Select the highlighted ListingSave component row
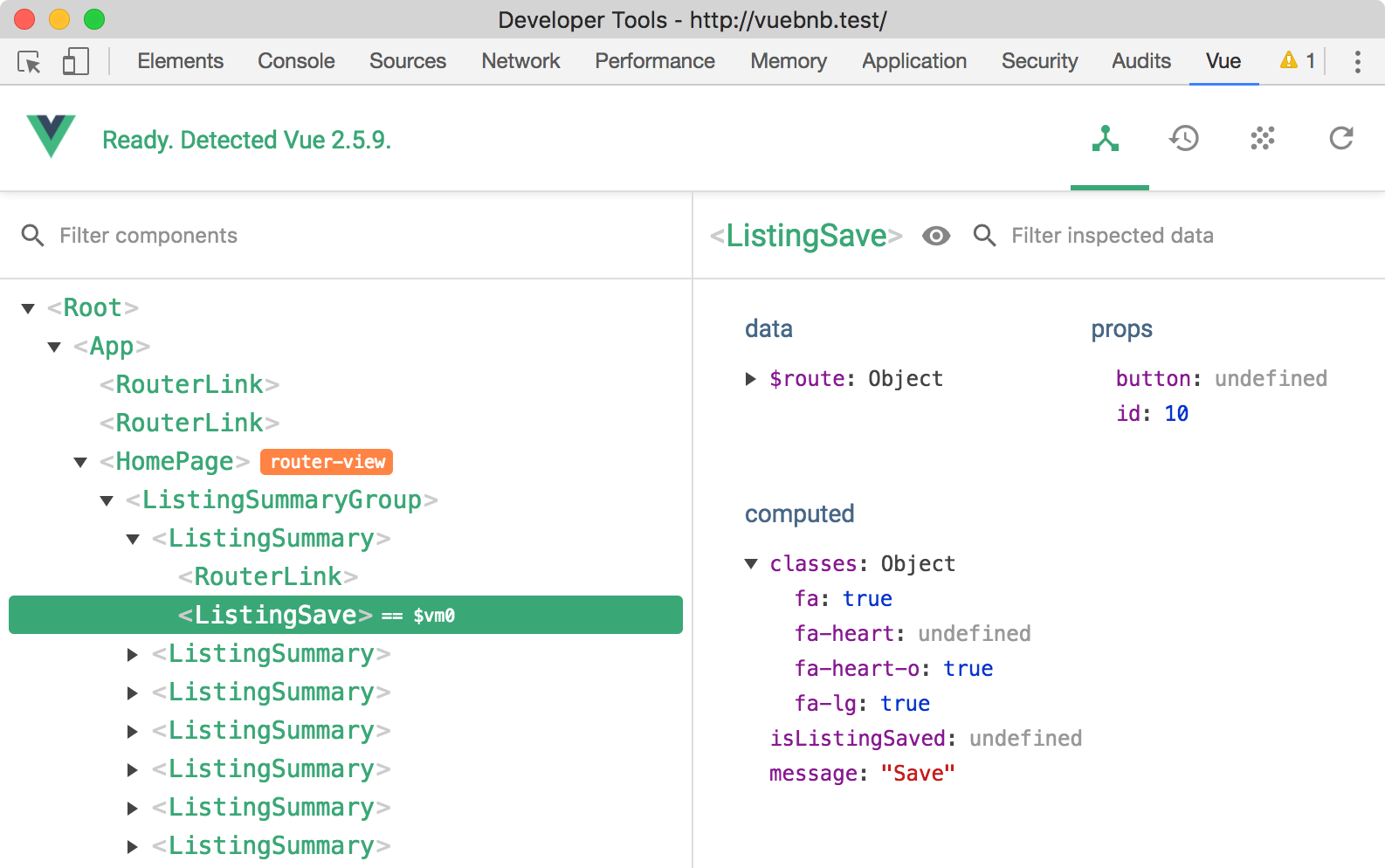1385x868 pixels. [x=346, y=615]
